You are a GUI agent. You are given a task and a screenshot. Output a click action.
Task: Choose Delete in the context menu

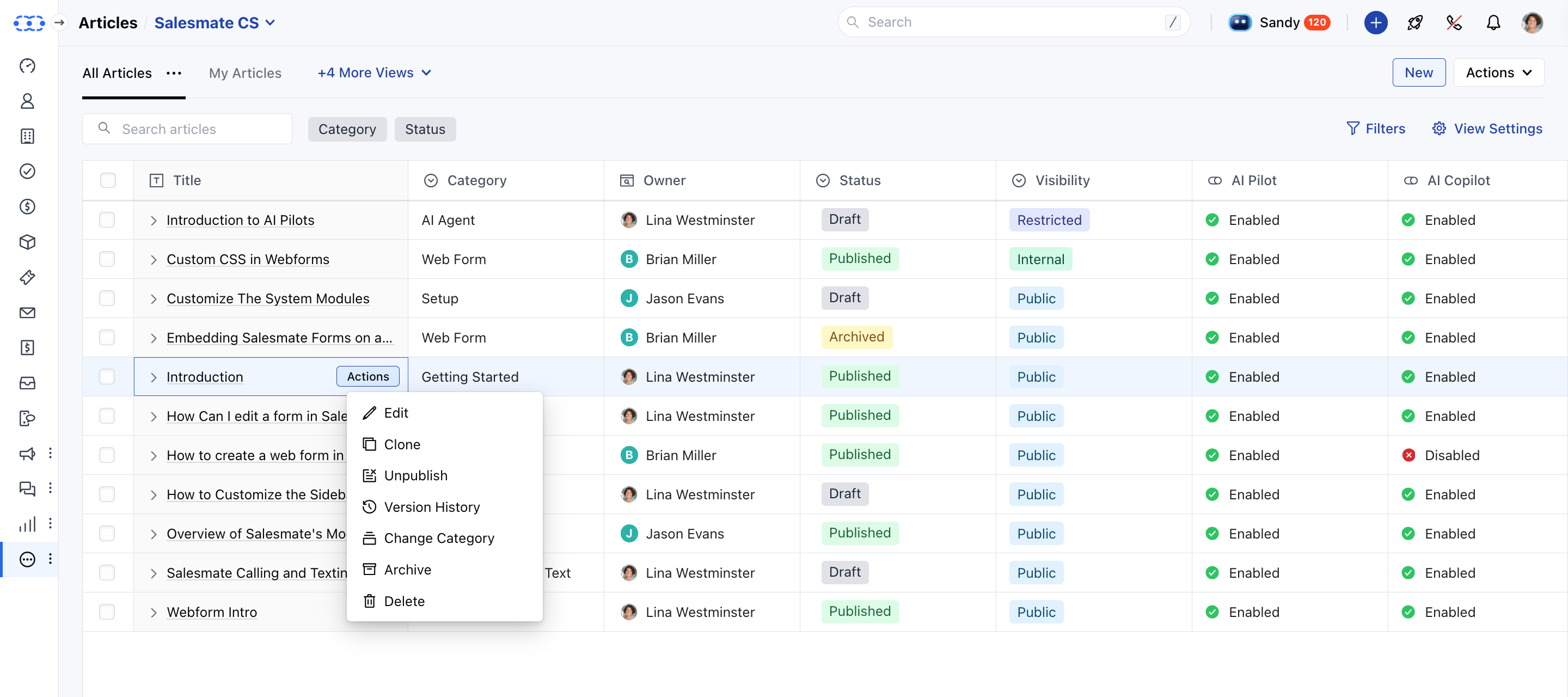pyautogui.click(x=444, y=601)
